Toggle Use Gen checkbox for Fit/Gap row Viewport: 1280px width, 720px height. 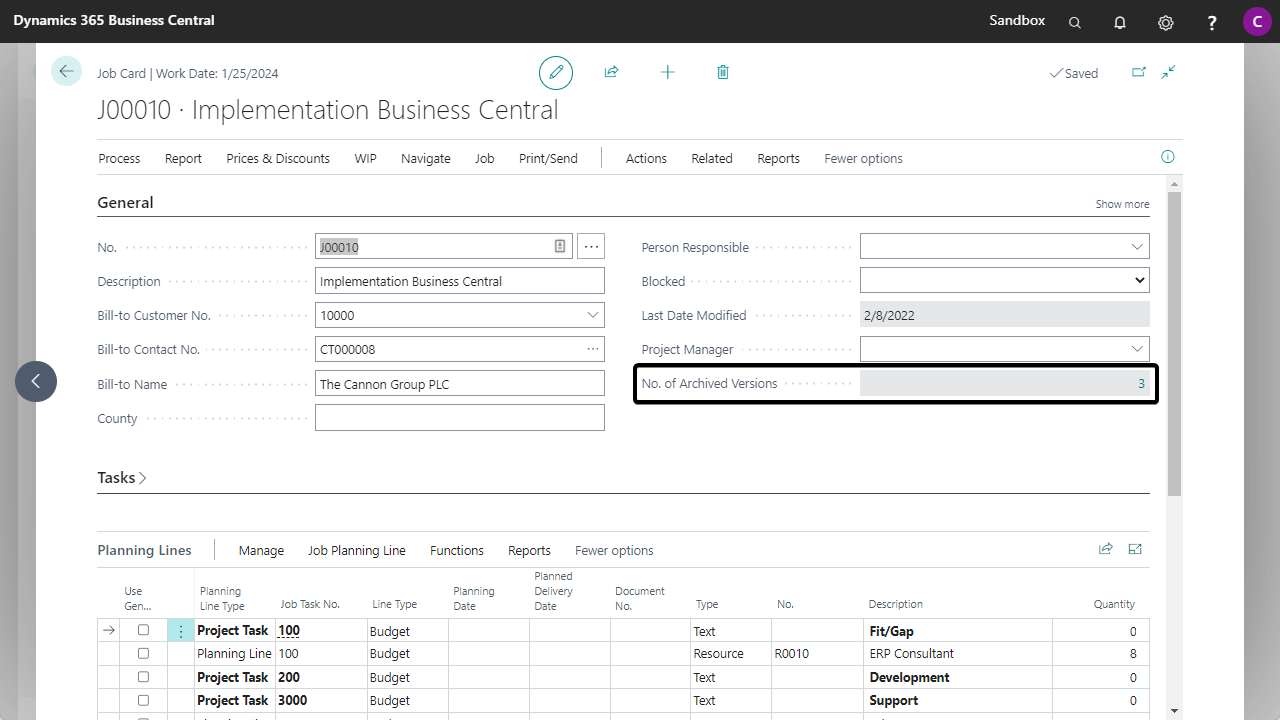click(143, 630)
